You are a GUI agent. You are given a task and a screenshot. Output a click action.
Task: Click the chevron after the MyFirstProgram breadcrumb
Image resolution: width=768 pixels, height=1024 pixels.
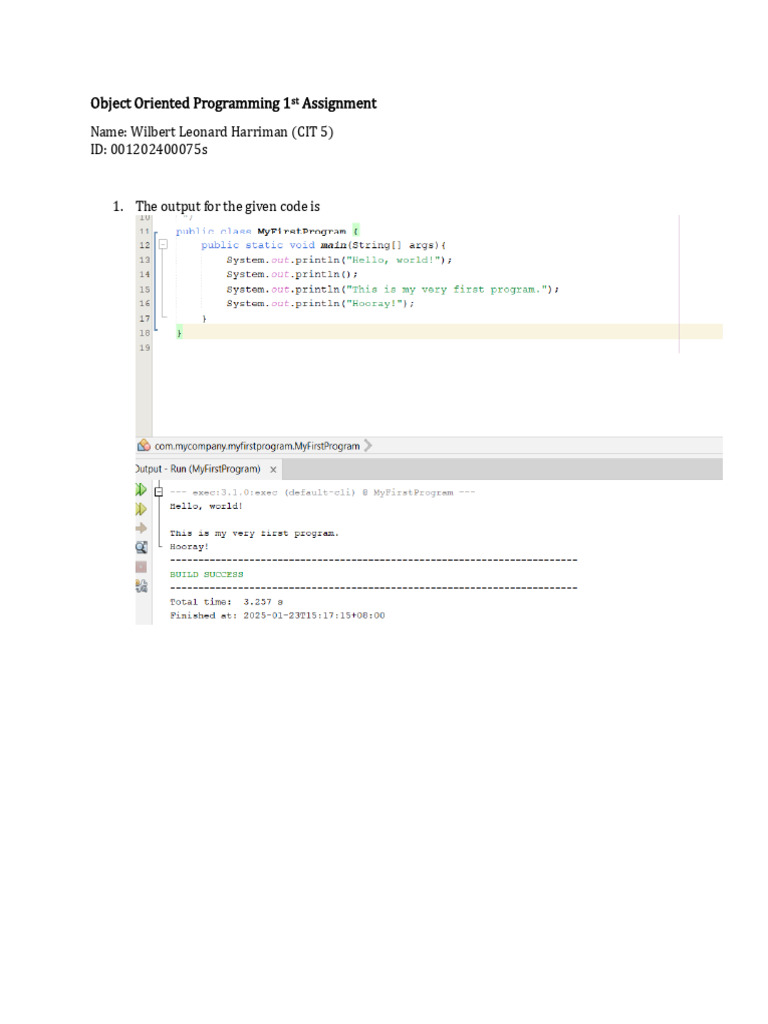pyautogui.click(x=368, y=445)
